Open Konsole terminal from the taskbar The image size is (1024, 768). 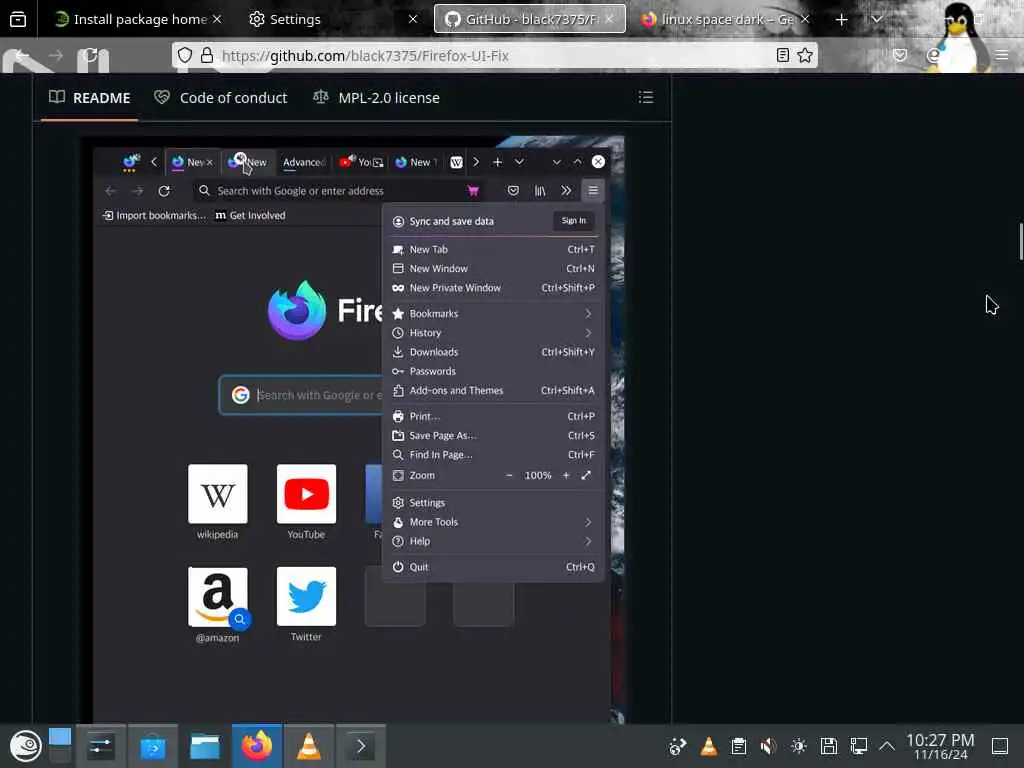pos(360,746)
